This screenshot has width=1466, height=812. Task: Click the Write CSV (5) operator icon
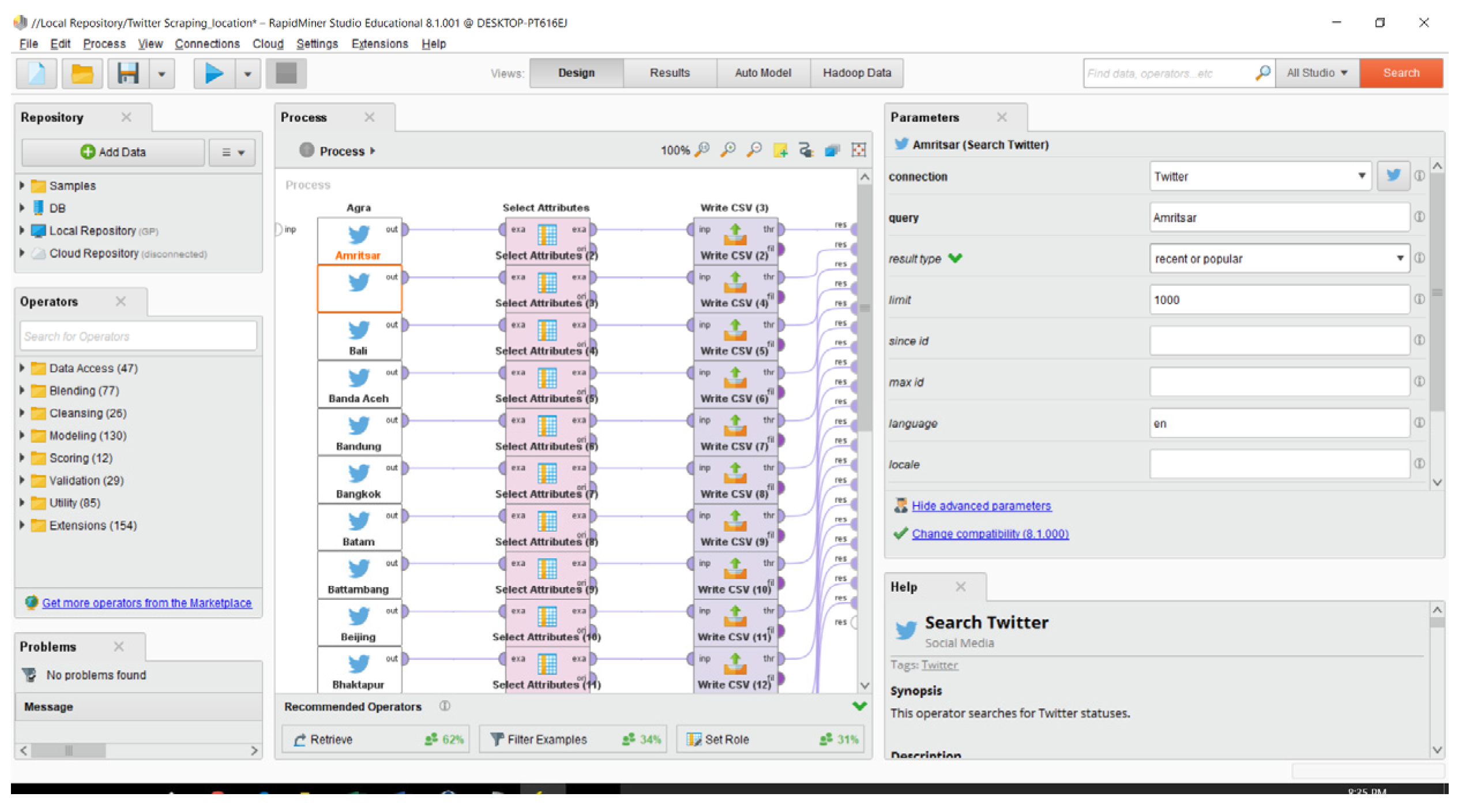pos(735,330)
